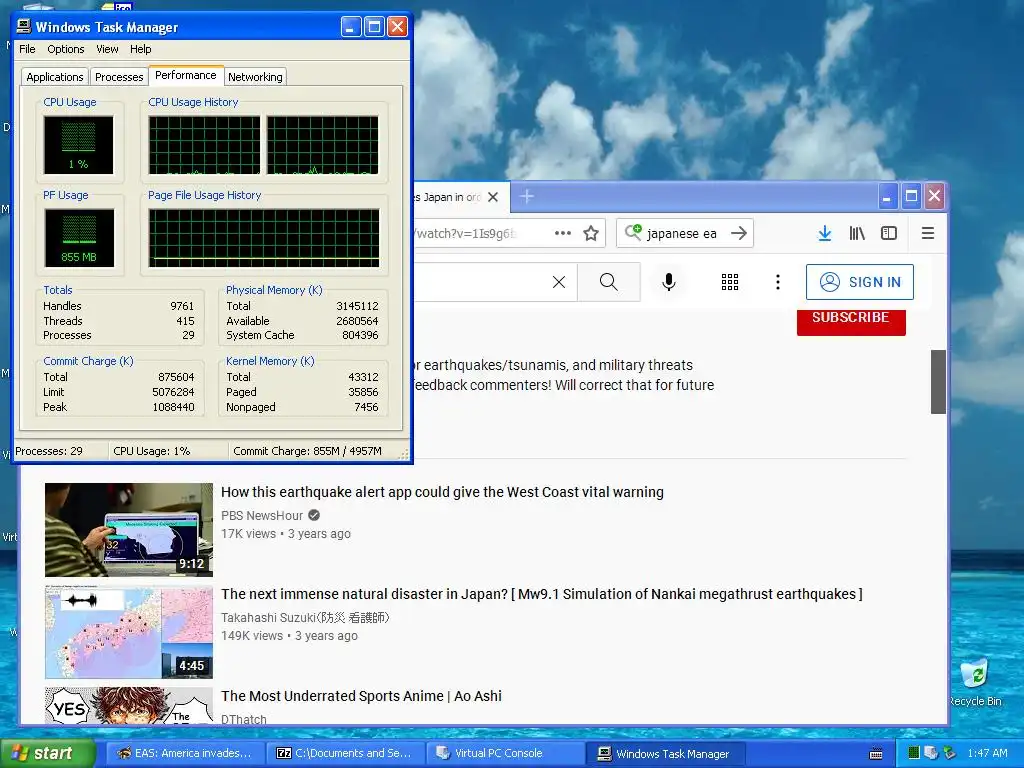Screen dimensions: 1024x768
Task: Switch to the Applications tab
Action: click(55, 77)
